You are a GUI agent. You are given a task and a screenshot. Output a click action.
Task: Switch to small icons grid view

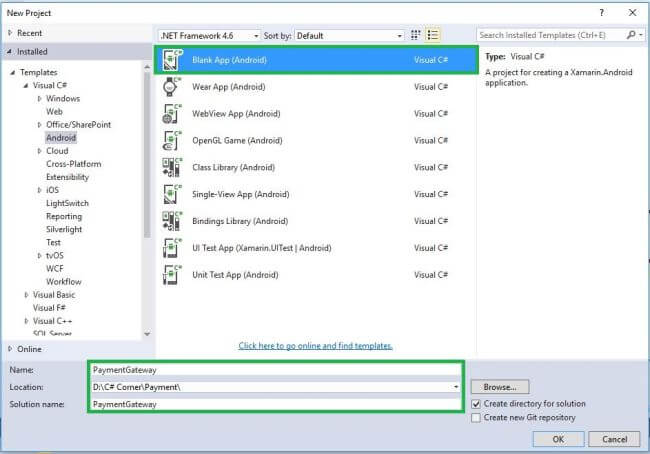tap(415, 35)
